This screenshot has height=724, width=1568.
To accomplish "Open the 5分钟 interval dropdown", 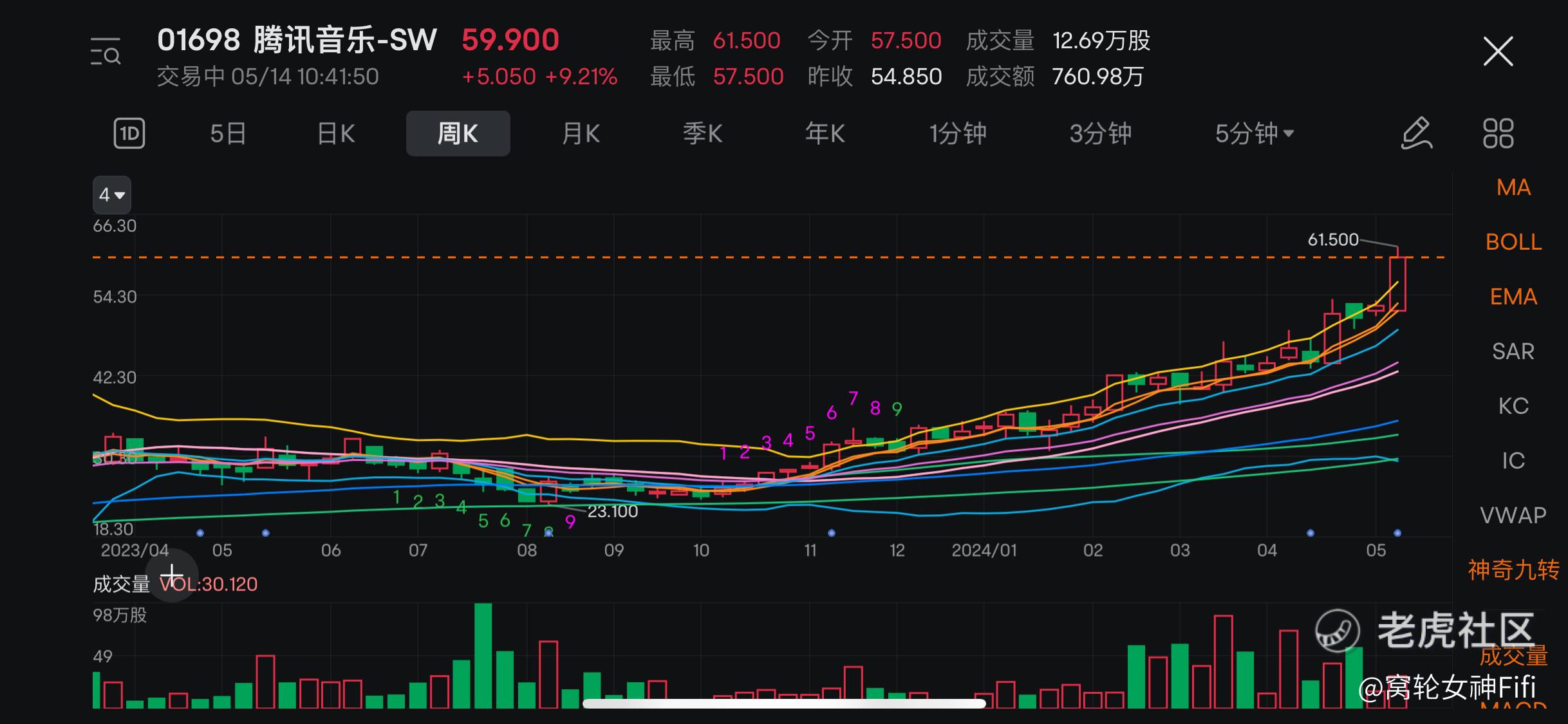I will click(x=1254, y=134).
